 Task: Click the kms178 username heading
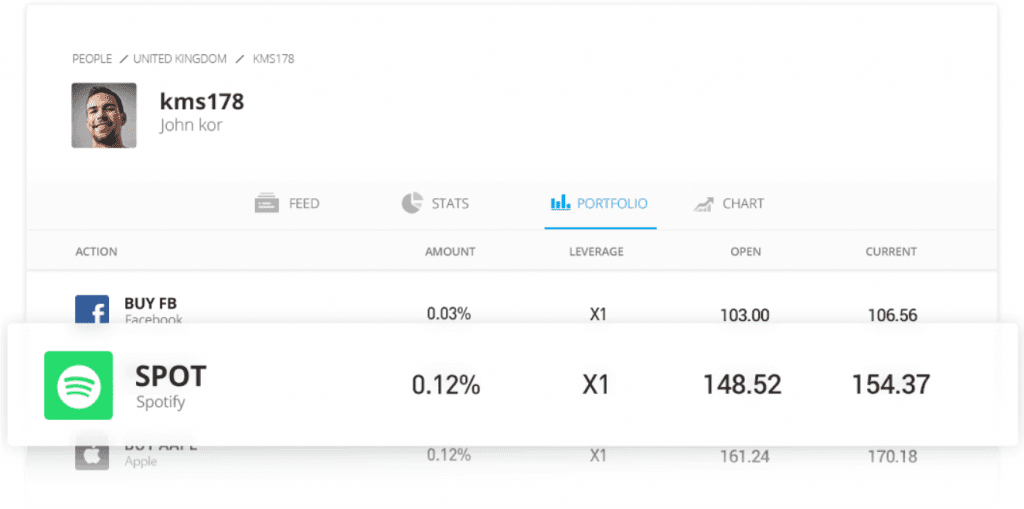pyautogui.click(x=202, y=101)
